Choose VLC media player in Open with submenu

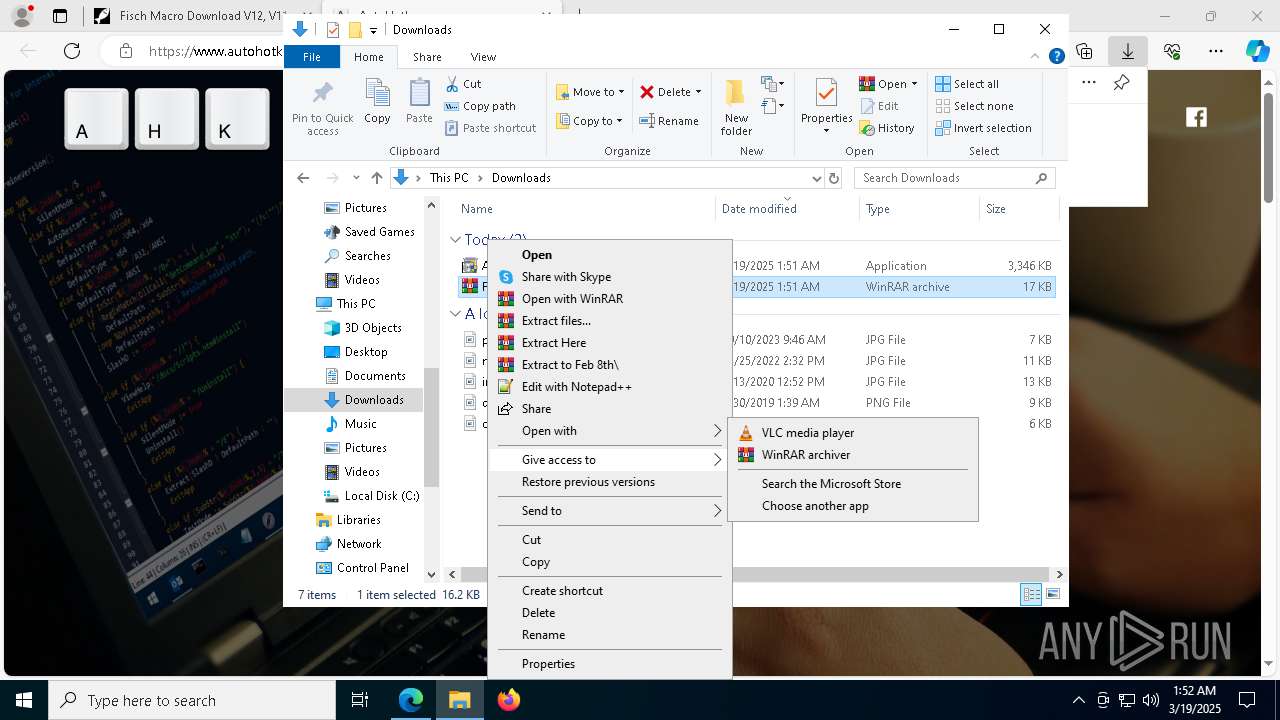[853, 433]
